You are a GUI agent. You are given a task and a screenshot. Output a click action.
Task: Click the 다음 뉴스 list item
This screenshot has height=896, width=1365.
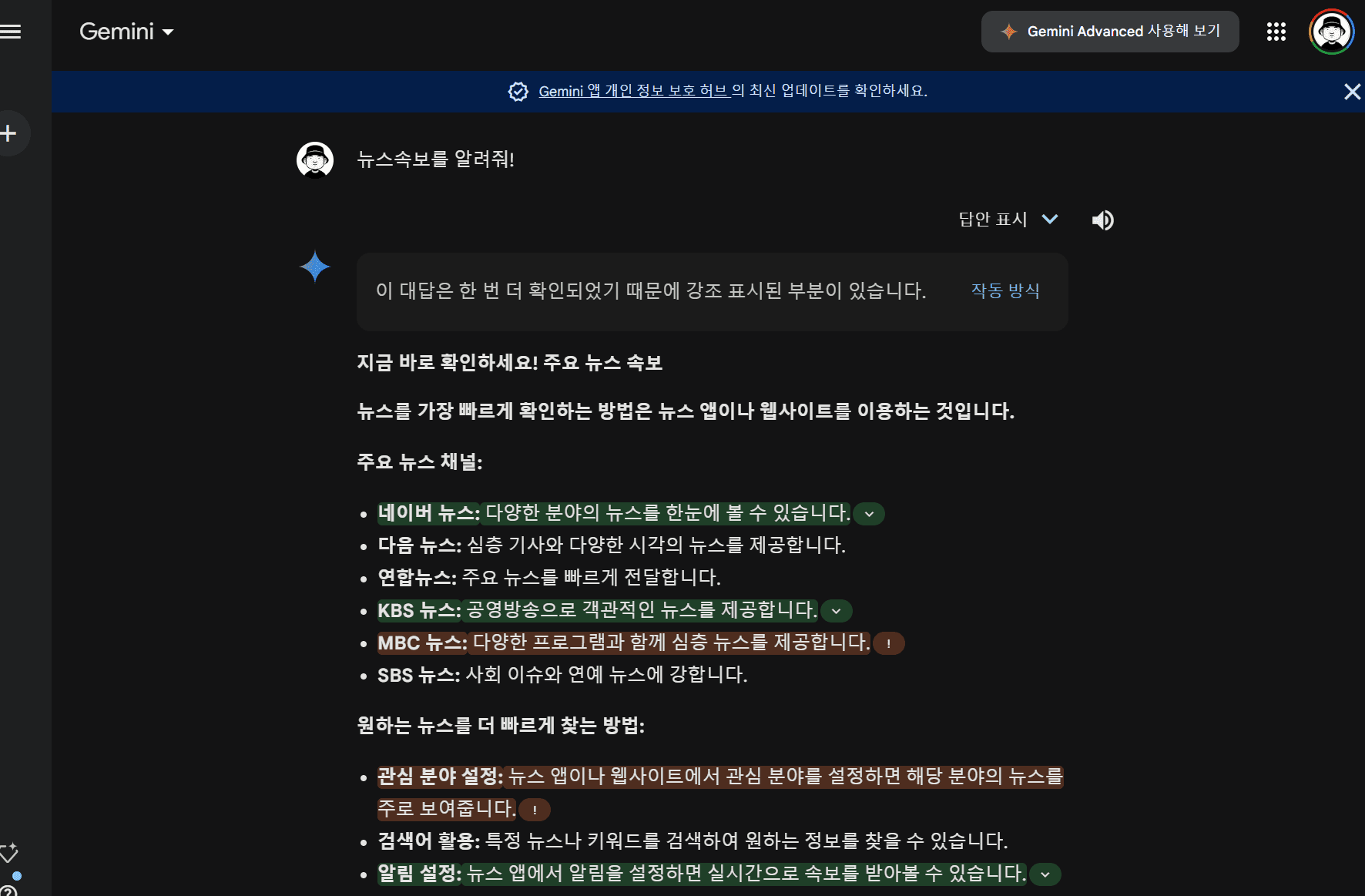pyautogui.click(x=612, y=545)
